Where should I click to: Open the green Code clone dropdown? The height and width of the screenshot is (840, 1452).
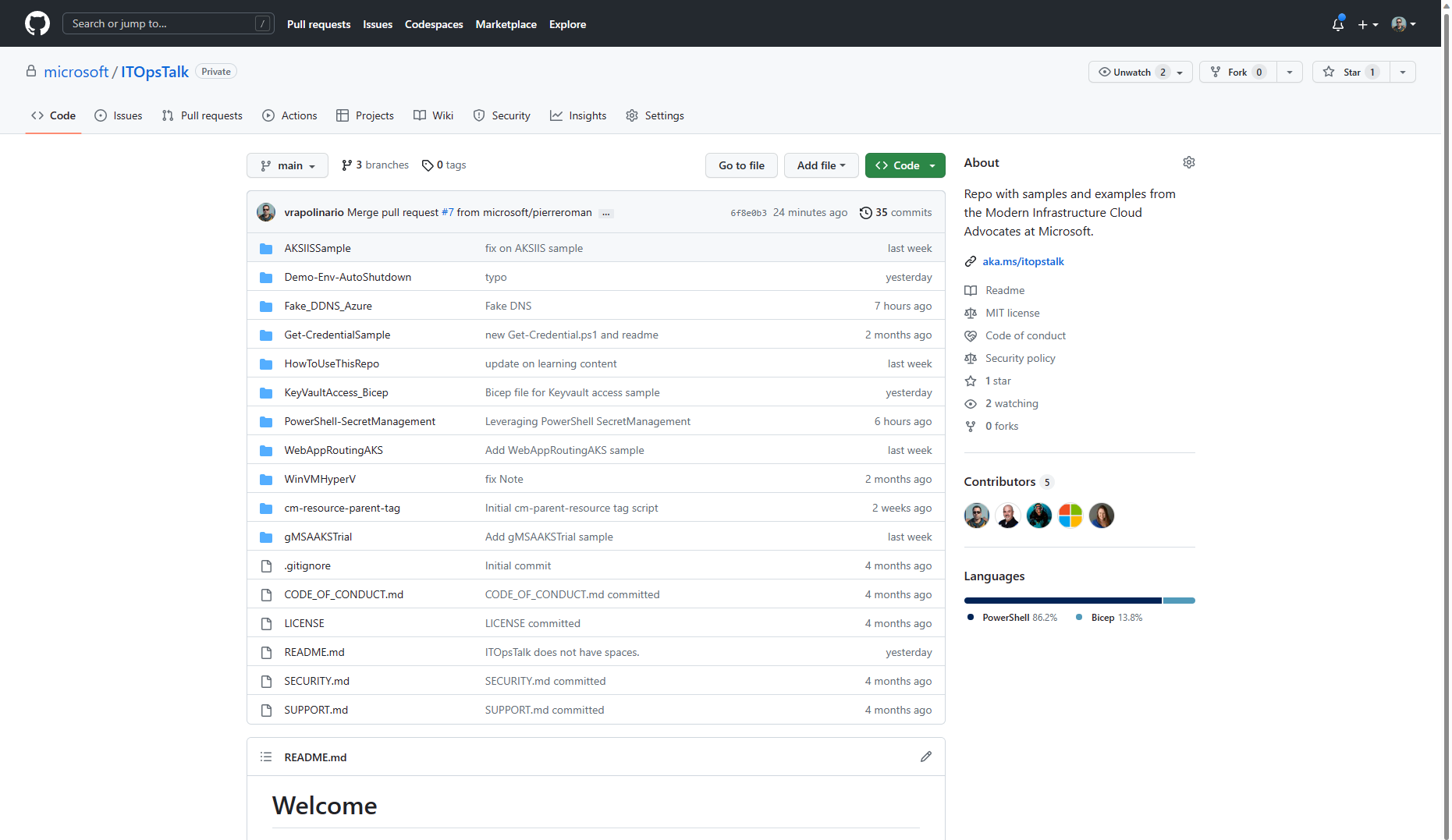(x=905, y=165)
